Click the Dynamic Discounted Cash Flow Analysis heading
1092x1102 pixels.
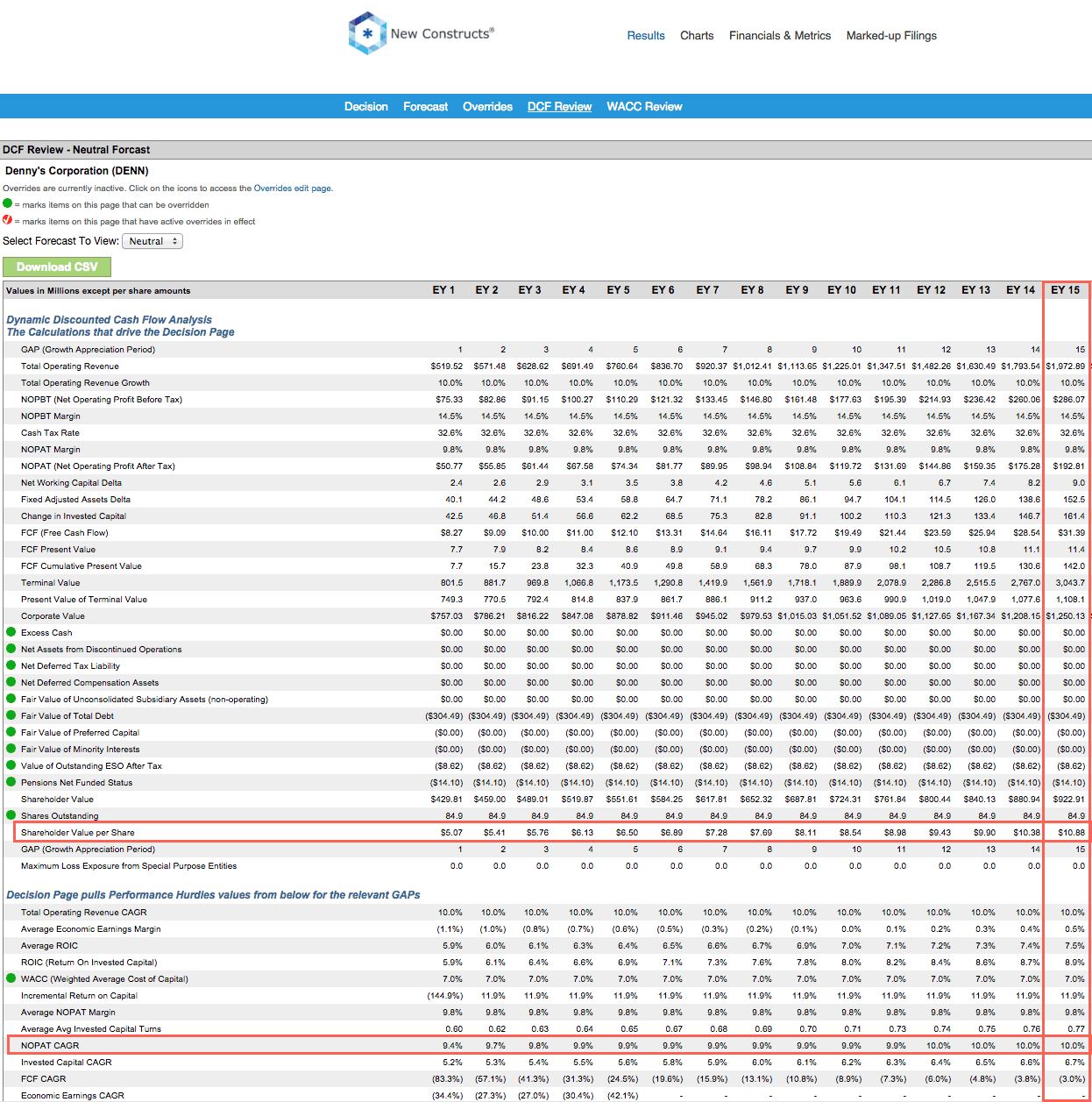(110, 320)
